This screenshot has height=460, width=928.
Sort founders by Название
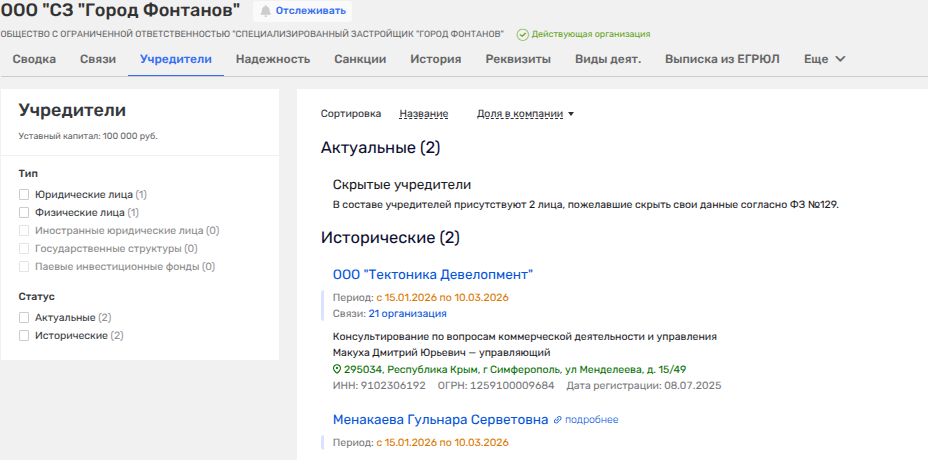(x=423, y=114)
